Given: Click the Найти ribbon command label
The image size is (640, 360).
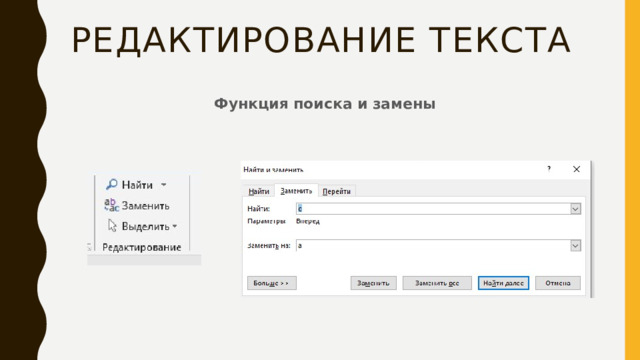Looking at the screenshot, I should tap(137, 185).
